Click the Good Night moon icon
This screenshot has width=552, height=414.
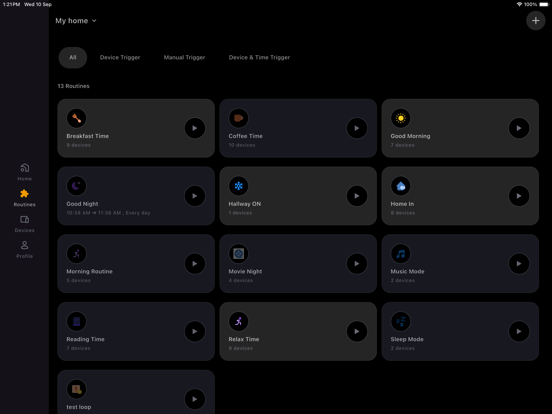pos(76,186)
